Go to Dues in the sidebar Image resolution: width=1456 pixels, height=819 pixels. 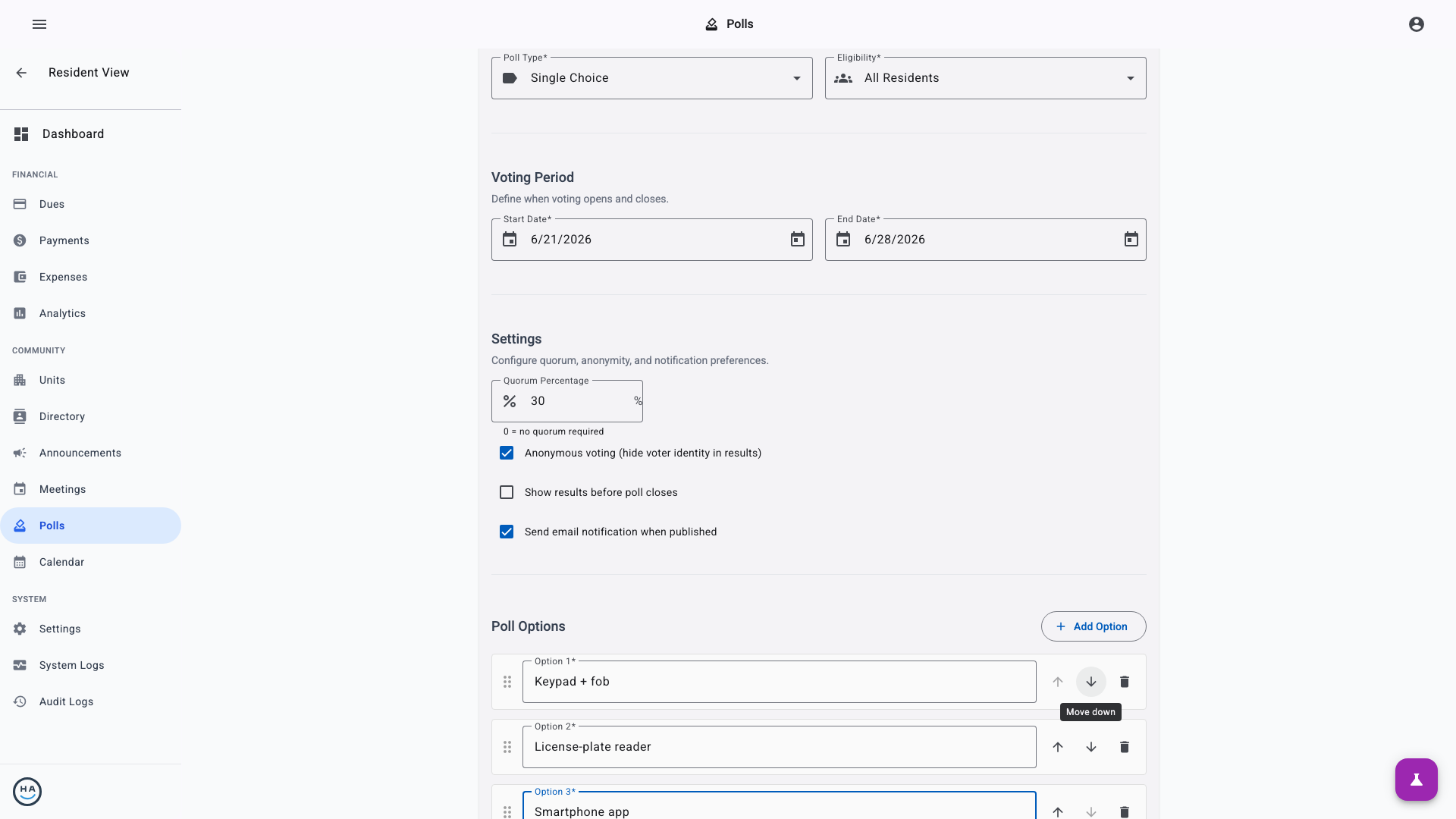(91, 204)
